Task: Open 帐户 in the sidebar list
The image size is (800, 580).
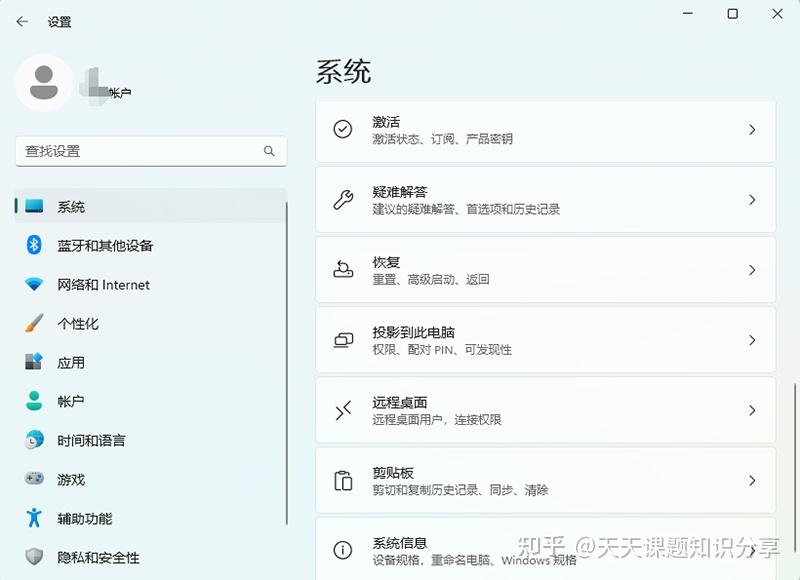Action: 151,401
